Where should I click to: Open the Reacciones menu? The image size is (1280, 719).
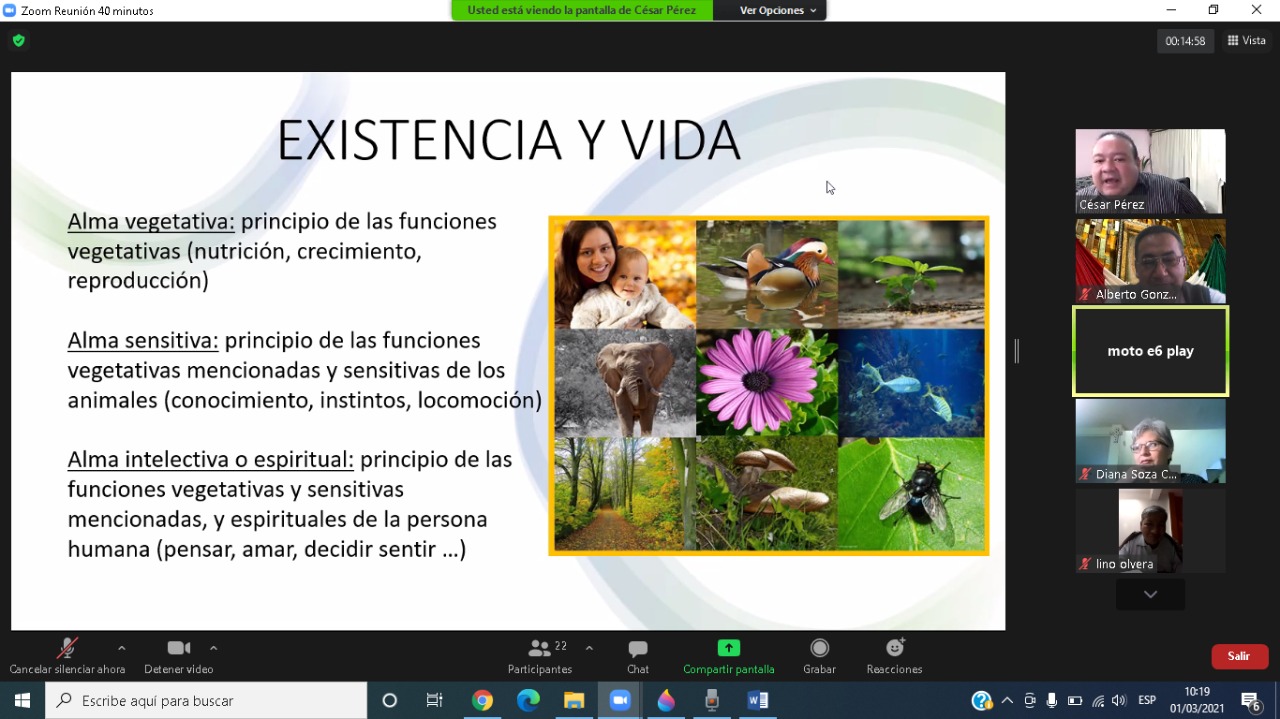tap(894, 656)
